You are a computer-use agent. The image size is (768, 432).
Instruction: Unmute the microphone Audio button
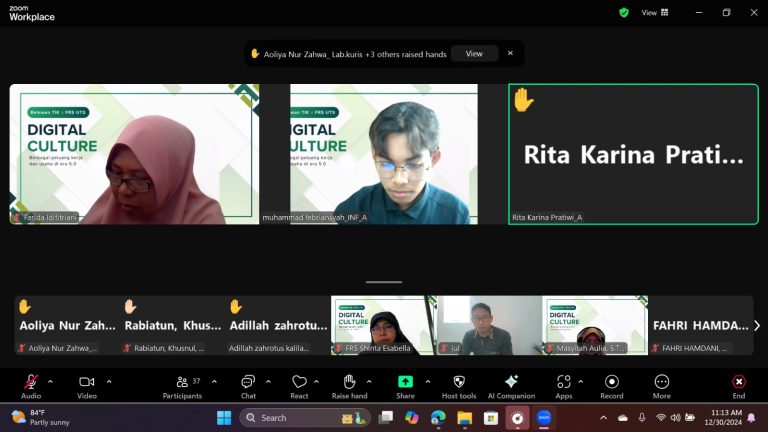[31, 386]
